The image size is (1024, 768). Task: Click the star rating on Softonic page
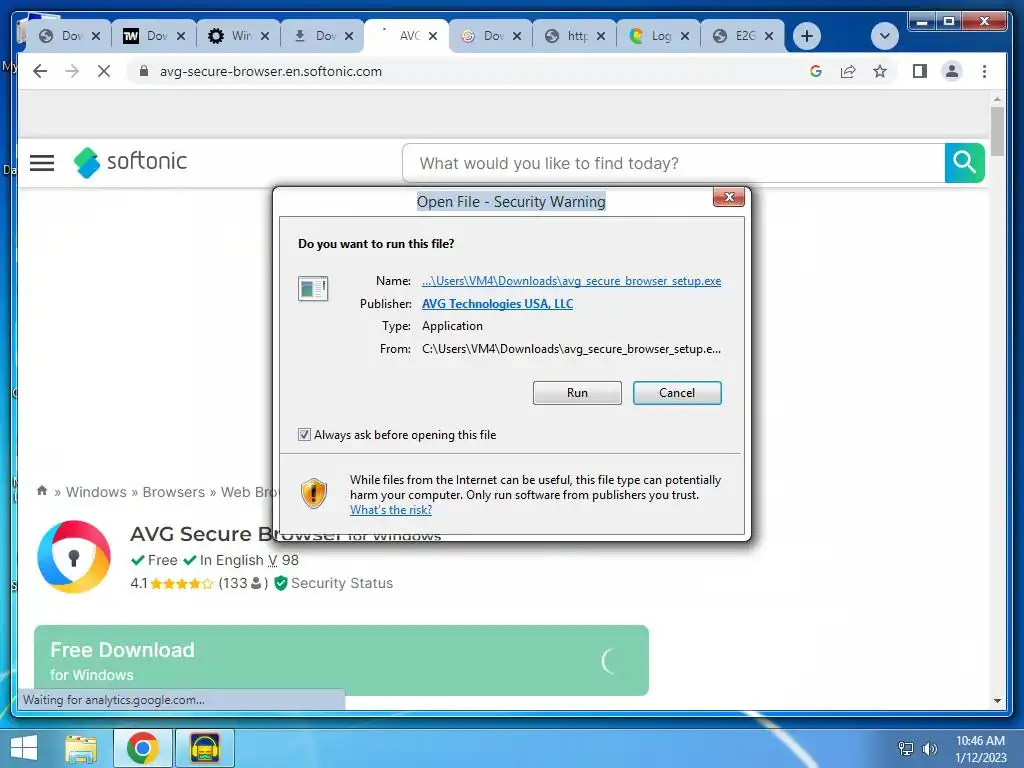[x=182, y=583]
